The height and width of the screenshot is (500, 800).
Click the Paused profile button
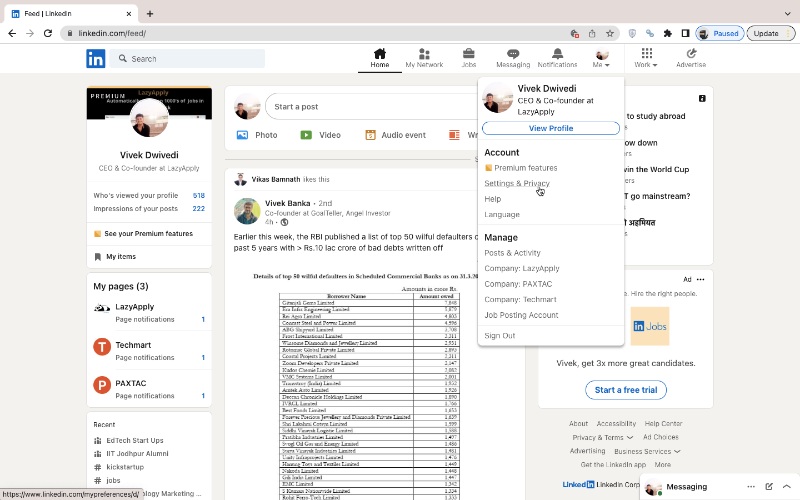pyautogui.click(x=720, y=34)
